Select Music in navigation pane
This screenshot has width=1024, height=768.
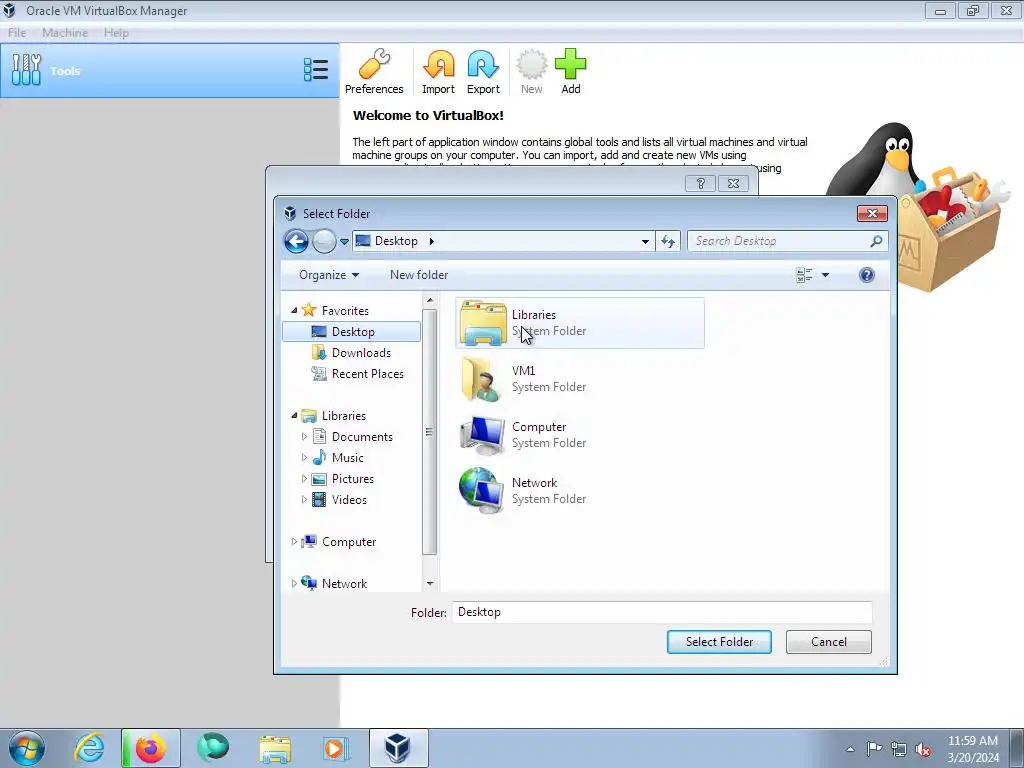pos(338,457)
